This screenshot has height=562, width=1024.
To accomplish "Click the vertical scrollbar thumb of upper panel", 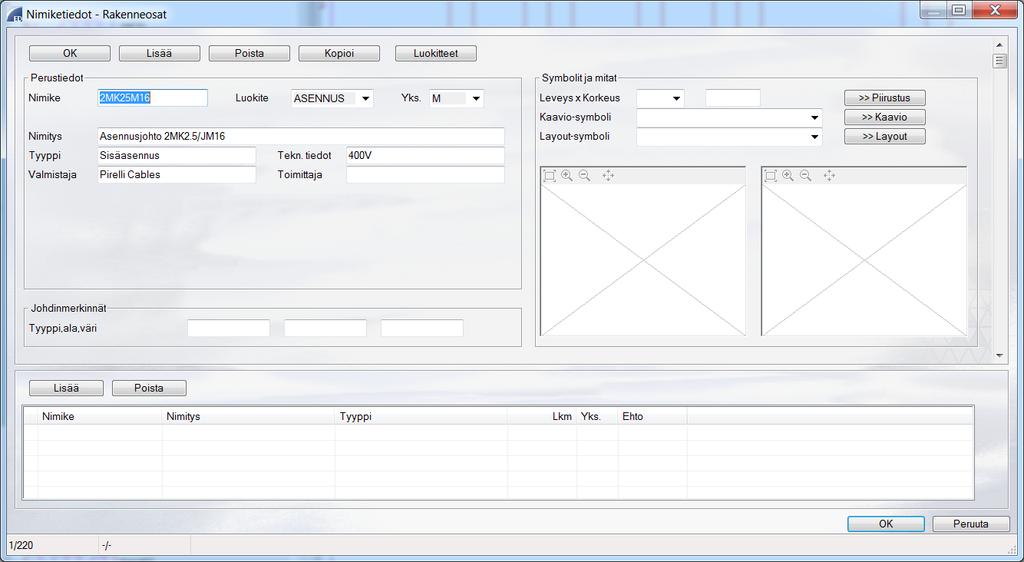I will pyautogui.click(x=999, y=61).
